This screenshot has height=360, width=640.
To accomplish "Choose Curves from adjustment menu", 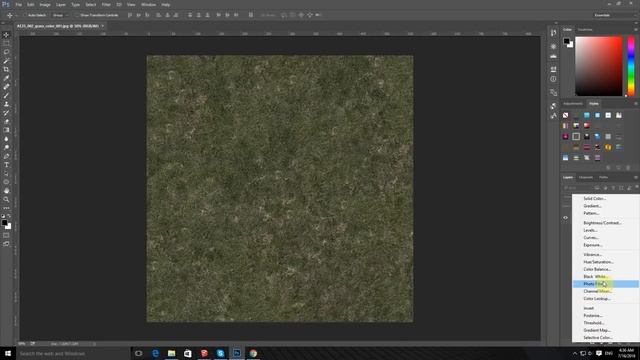I will 605,238.
